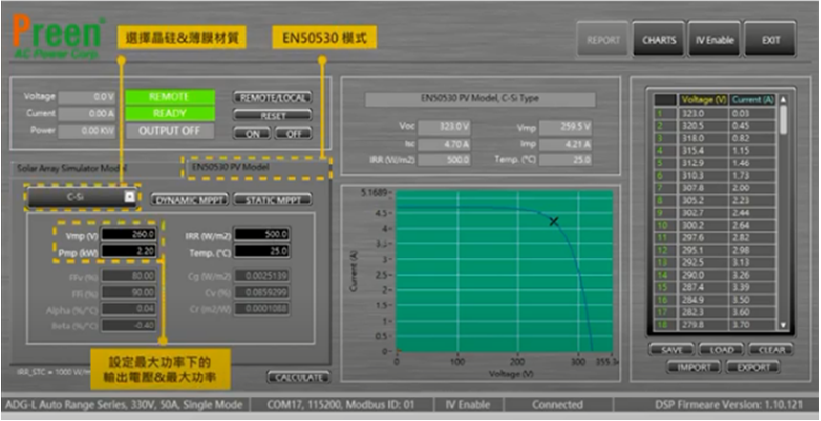The height and width of the screenshot is (421, 821).
Task: Click the table scrollbar down arrow
Action: pos(783,326)
